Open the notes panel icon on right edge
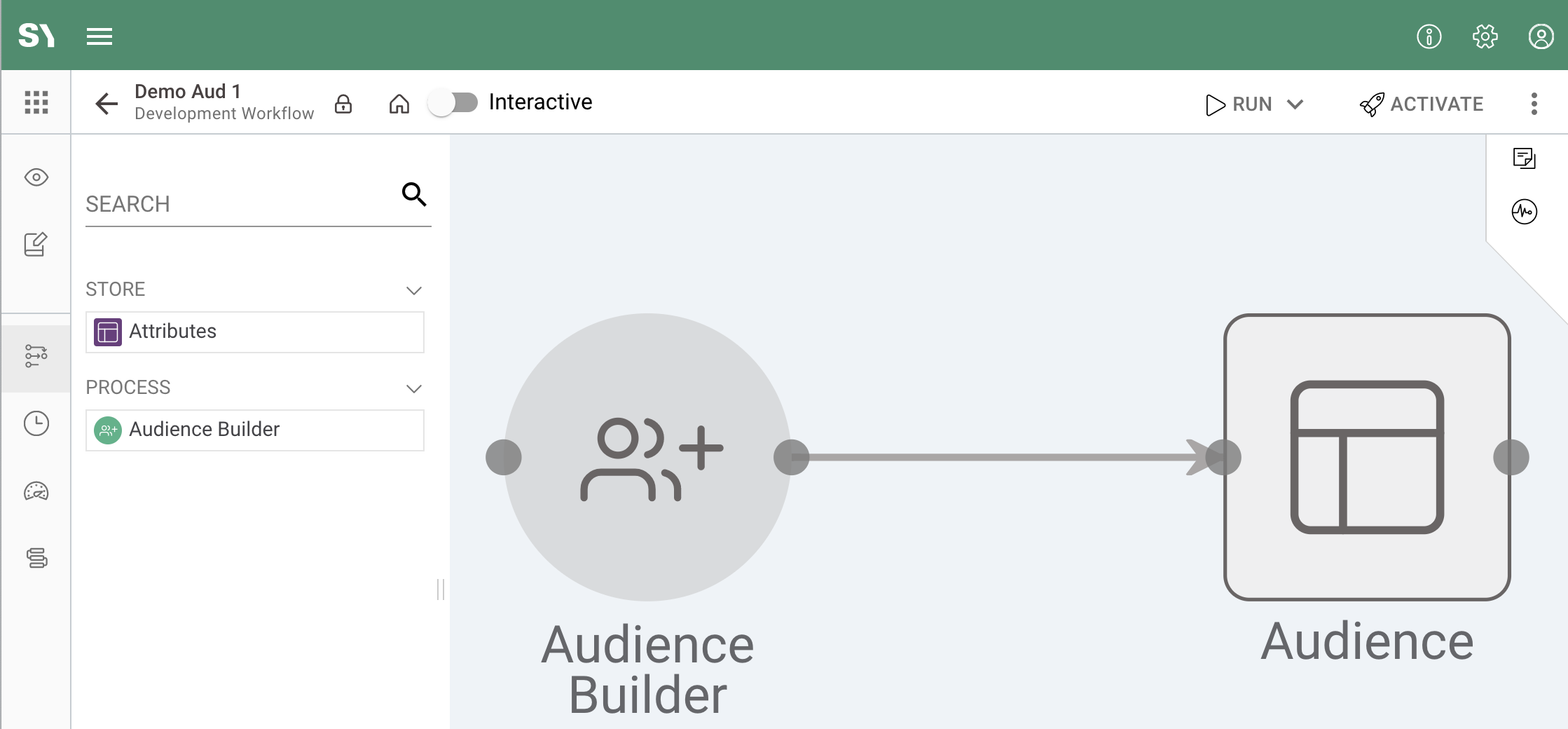This screenshot has width=1568, height=729. coord(1525,158)
